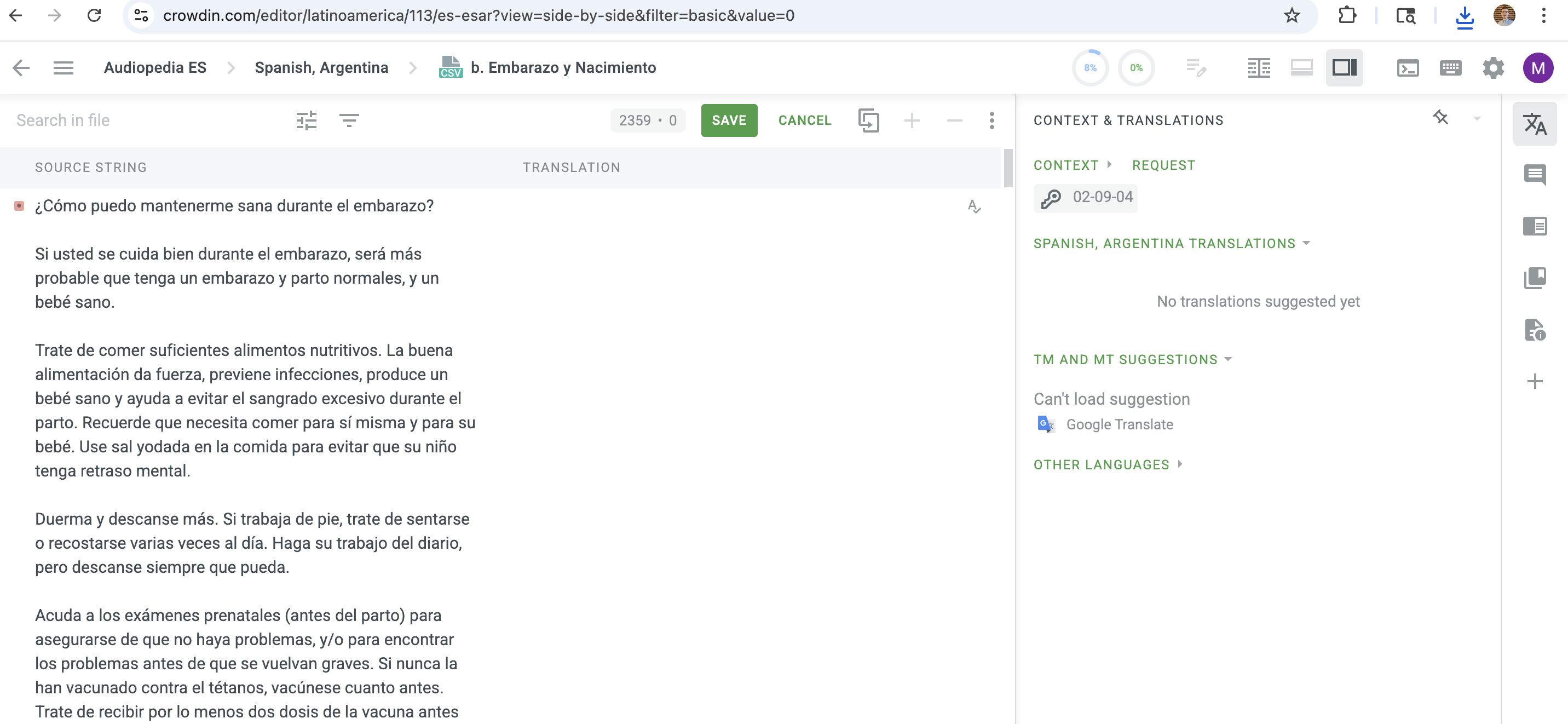This screenshot has height=724, width=1568.
Task: Open Spanish, Argentina breadcrumb
Action: pyautogui.click(x=321, y=67)
